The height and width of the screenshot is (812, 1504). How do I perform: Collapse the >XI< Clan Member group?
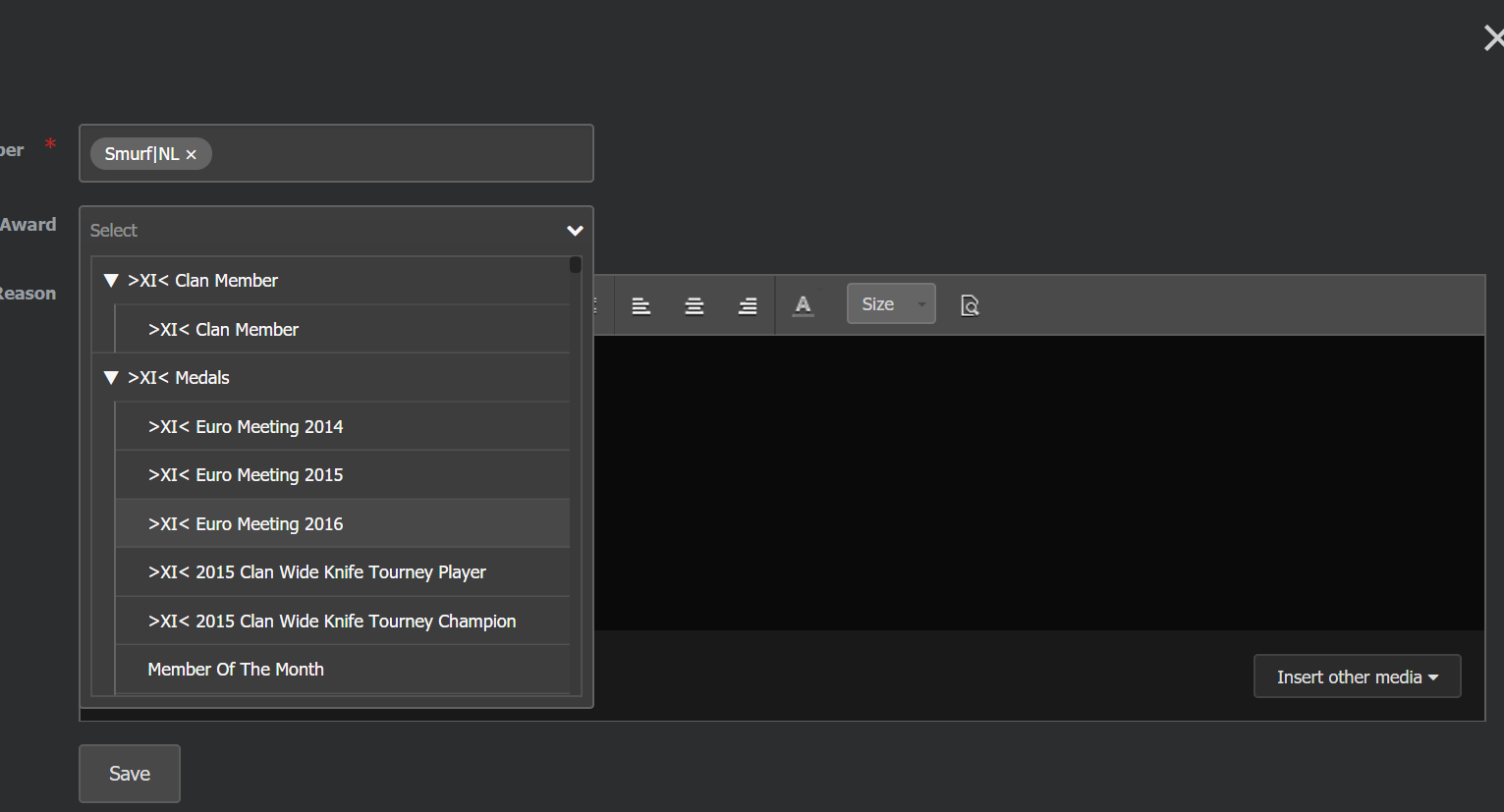111,281
